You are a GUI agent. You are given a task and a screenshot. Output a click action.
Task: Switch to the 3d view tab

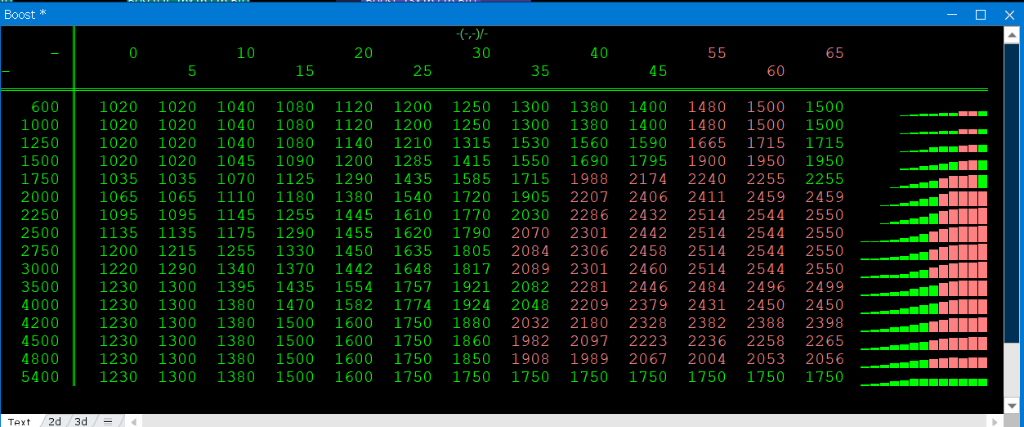pos(81,421)
